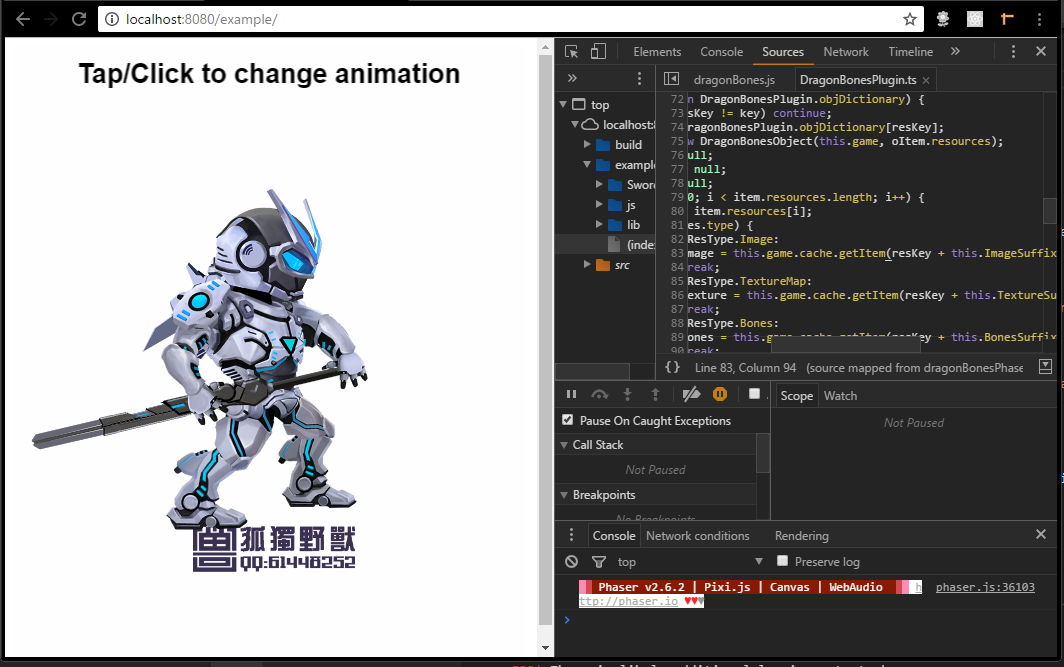Screen dimensions: 1064x667
Task: Toggle the console filter funnel
Action: (598, 561)
